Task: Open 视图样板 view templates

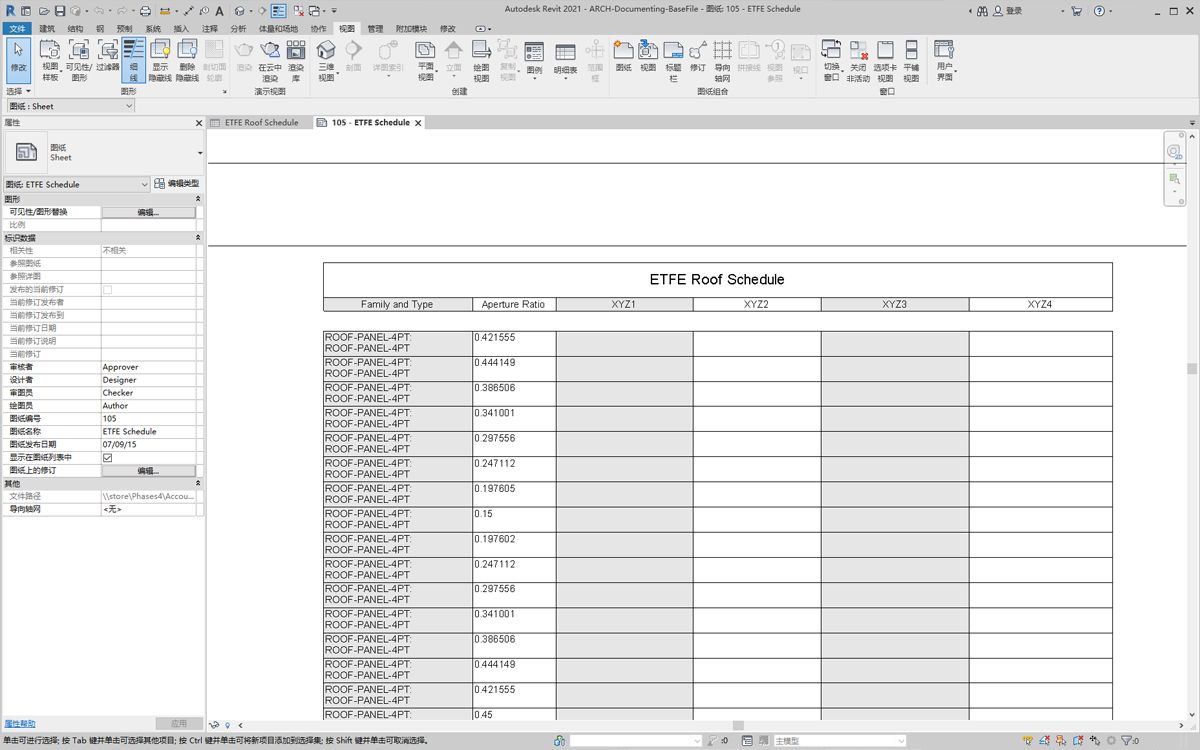Action: point(50,60)
